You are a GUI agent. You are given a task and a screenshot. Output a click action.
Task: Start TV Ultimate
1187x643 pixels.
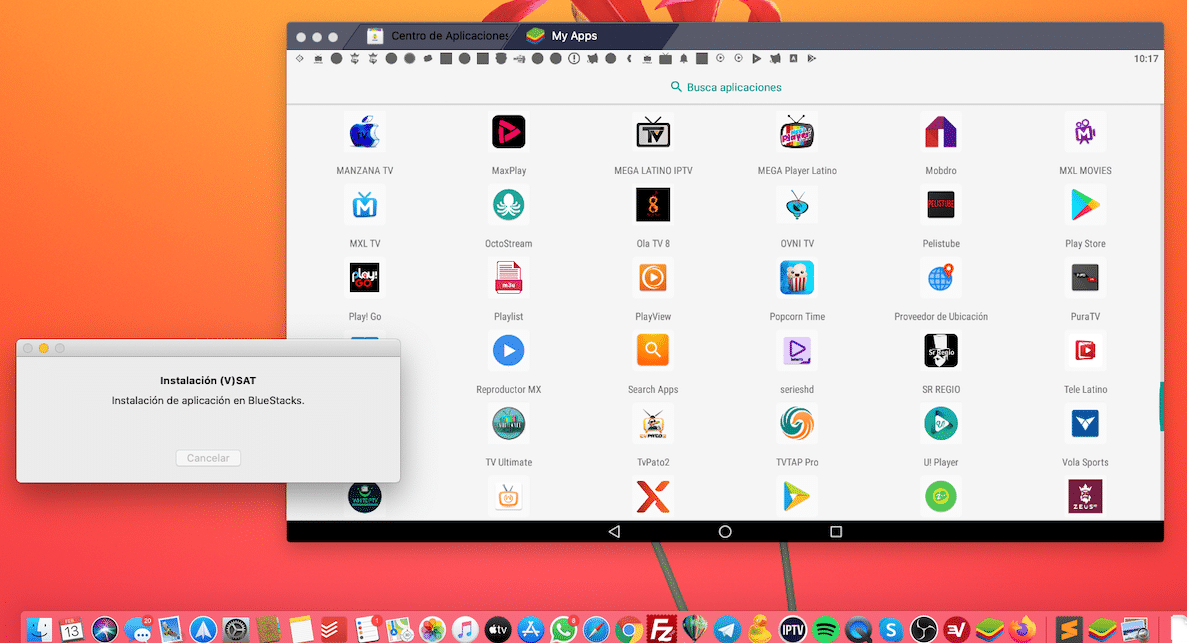click(508, 423)
